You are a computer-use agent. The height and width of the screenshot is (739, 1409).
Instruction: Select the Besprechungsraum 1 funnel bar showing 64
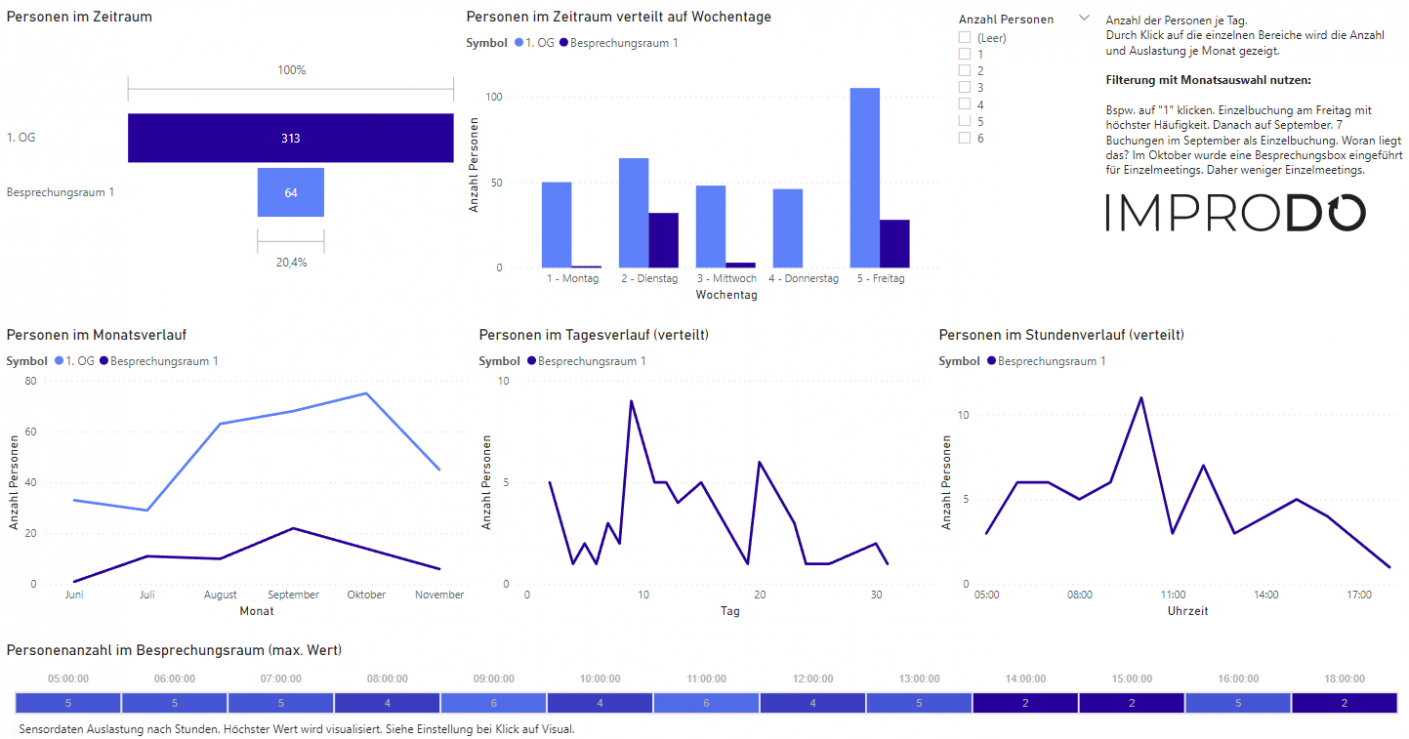point(290,192)
